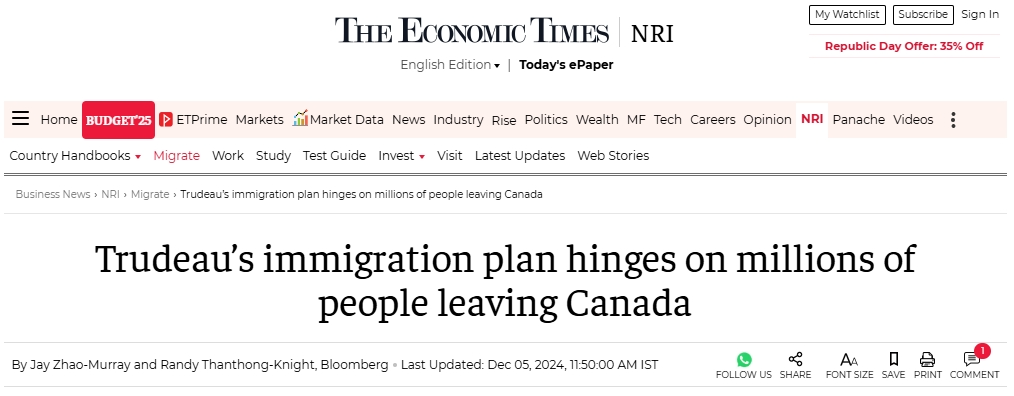
Task: Open the Share icon
Action: 795,359
